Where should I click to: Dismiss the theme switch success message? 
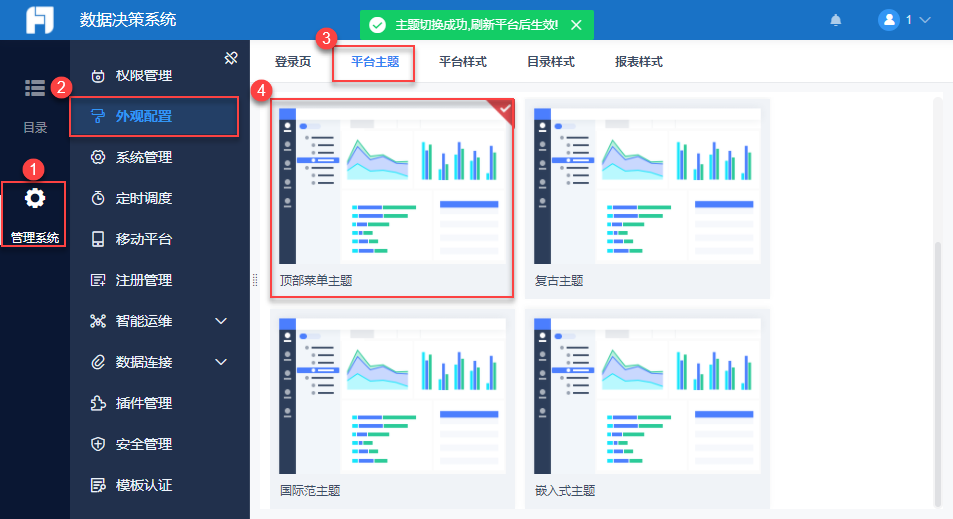click(x=576, y=25)
